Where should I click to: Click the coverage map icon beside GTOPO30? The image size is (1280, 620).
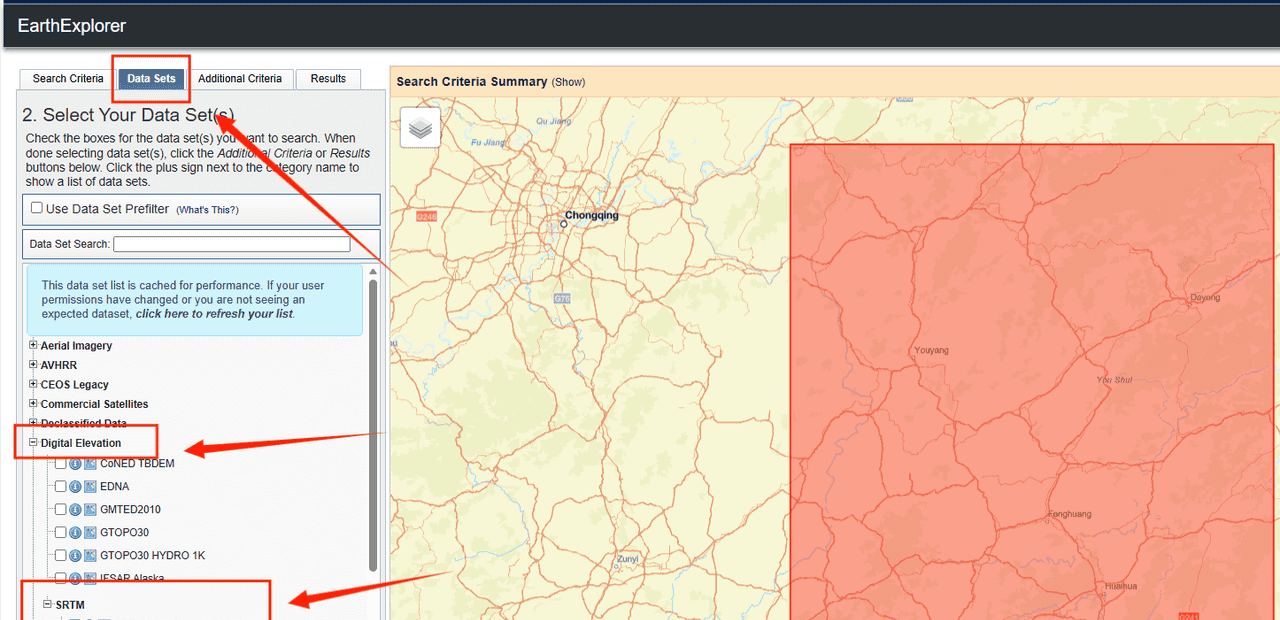coord(90,533)
